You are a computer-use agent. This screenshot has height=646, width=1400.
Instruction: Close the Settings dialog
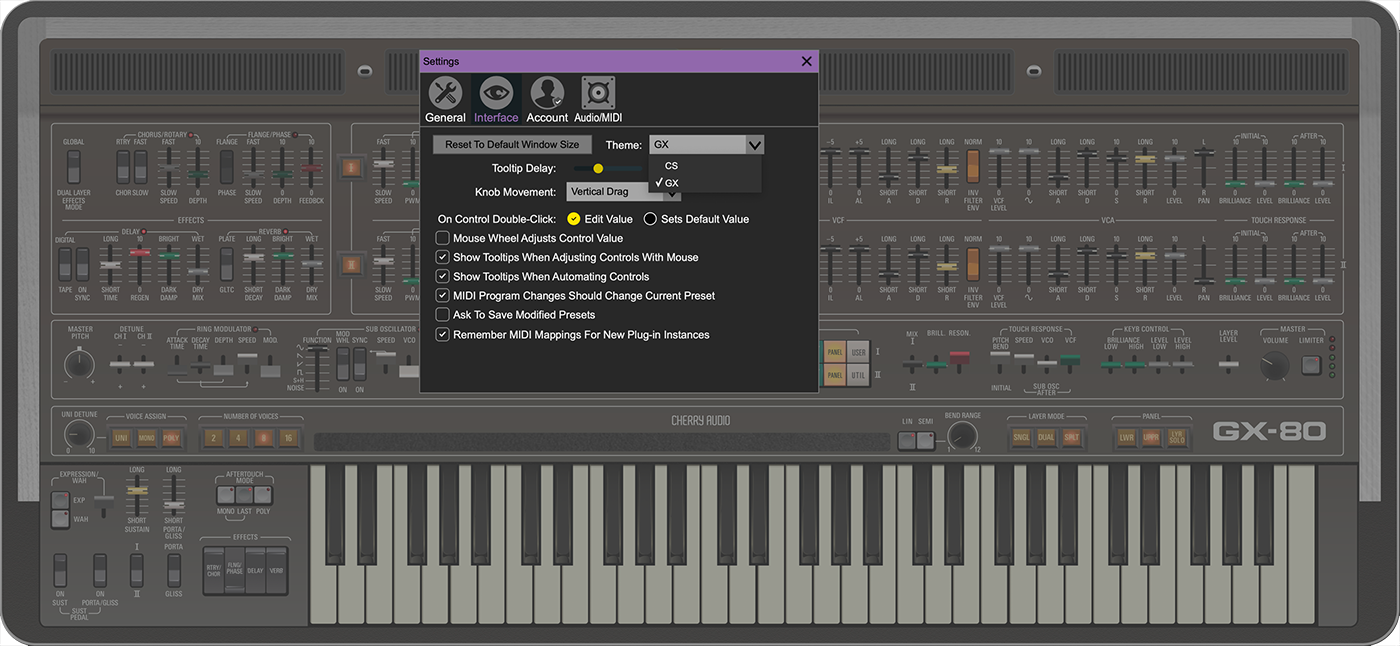pyautogui.click(x=807, y=61)
